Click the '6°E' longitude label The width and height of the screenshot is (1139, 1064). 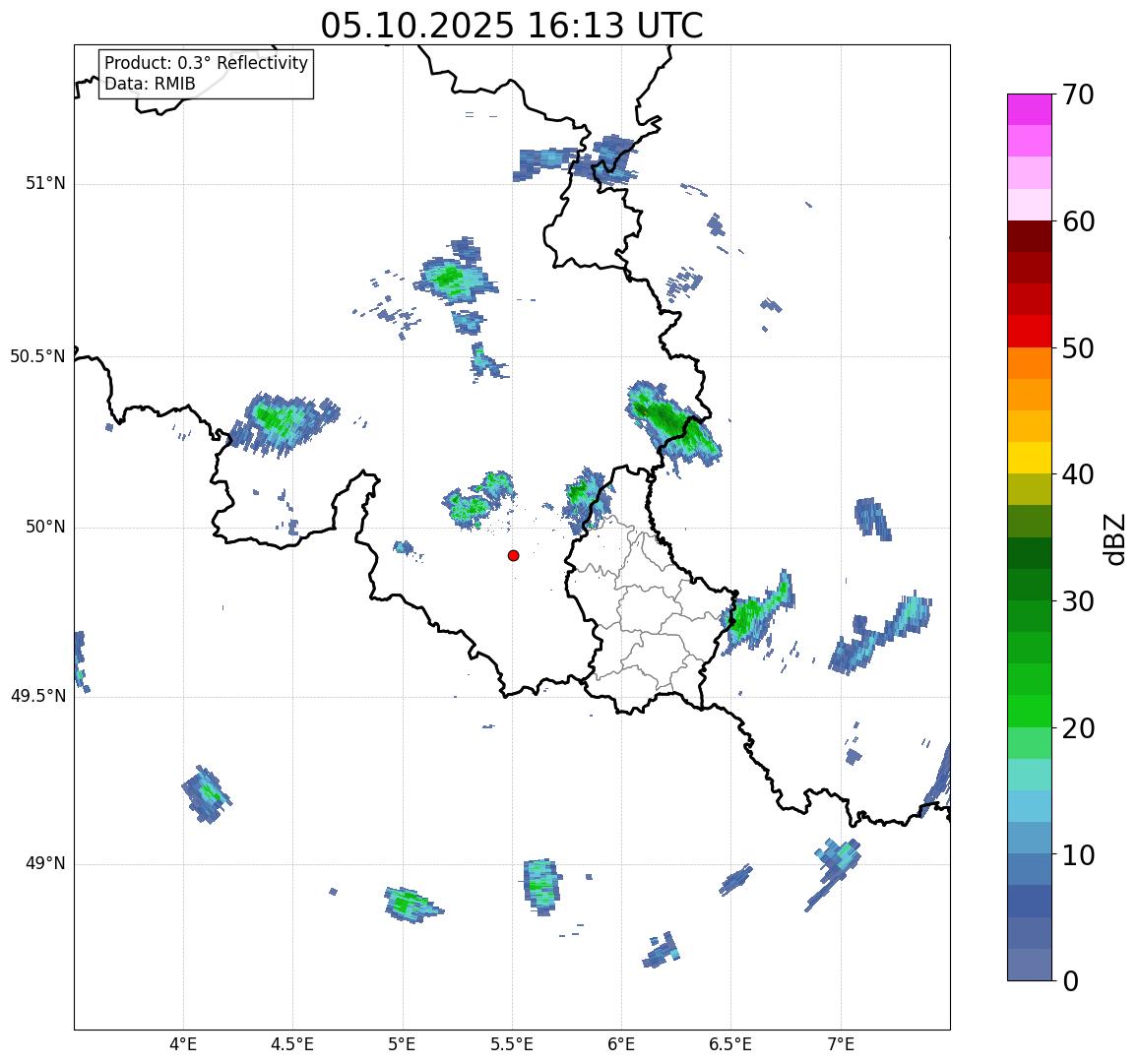pyautogui.click(x=622, y=1044)
